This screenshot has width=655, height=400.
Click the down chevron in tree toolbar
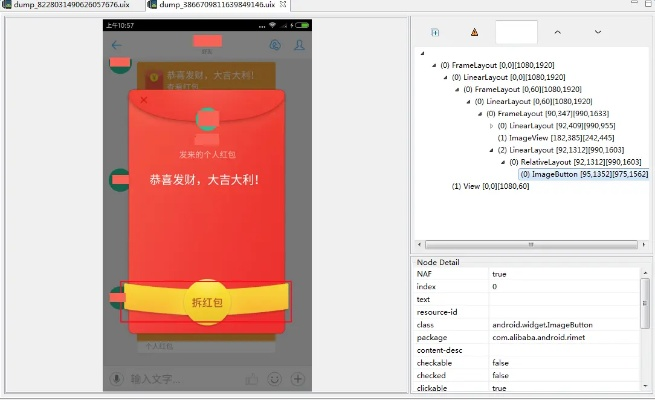click(598, 32)
